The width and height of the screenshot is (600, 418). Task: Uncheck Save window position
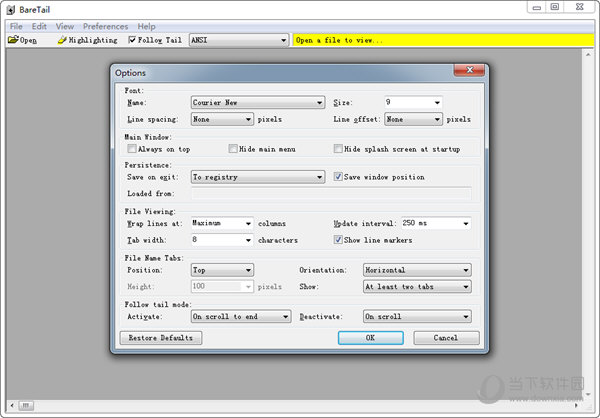[x=338, y=176]
